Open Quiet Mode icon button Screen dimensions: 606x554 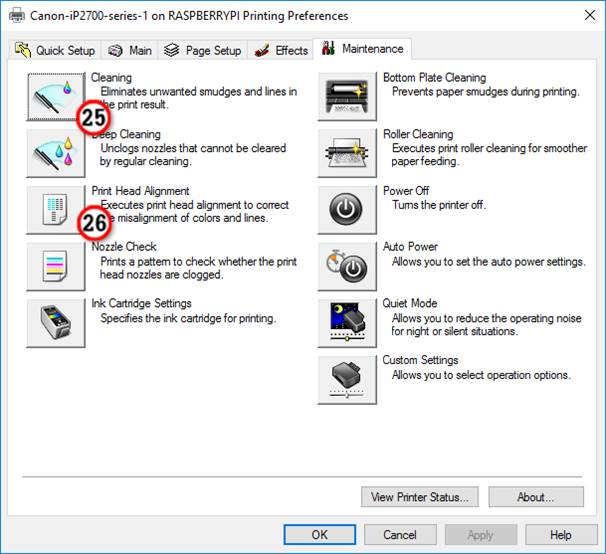[x=347, y=323]
